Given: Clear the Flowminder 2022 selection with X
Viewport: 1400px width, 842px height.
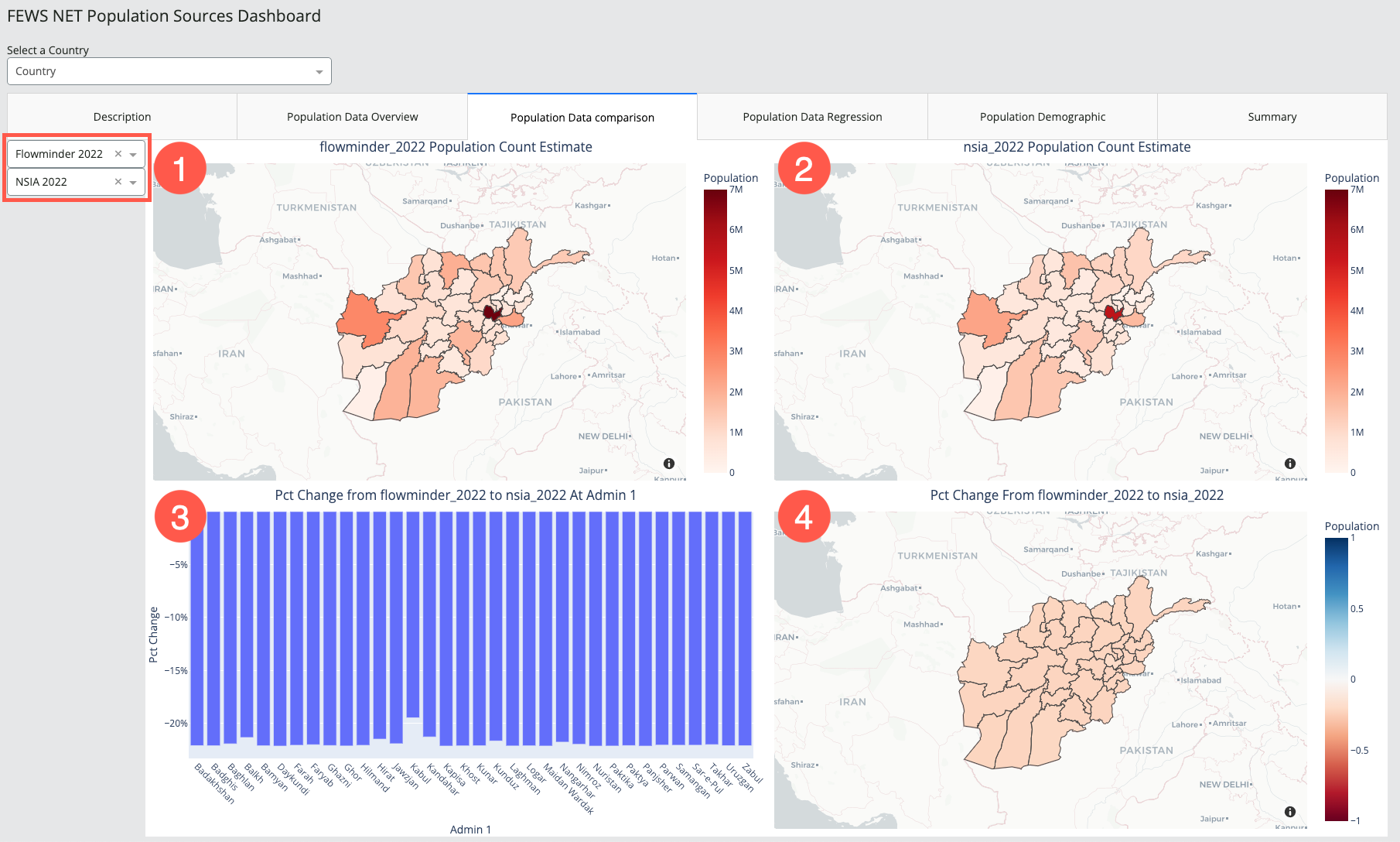Looking at the screenshot, I should (118, 154).
